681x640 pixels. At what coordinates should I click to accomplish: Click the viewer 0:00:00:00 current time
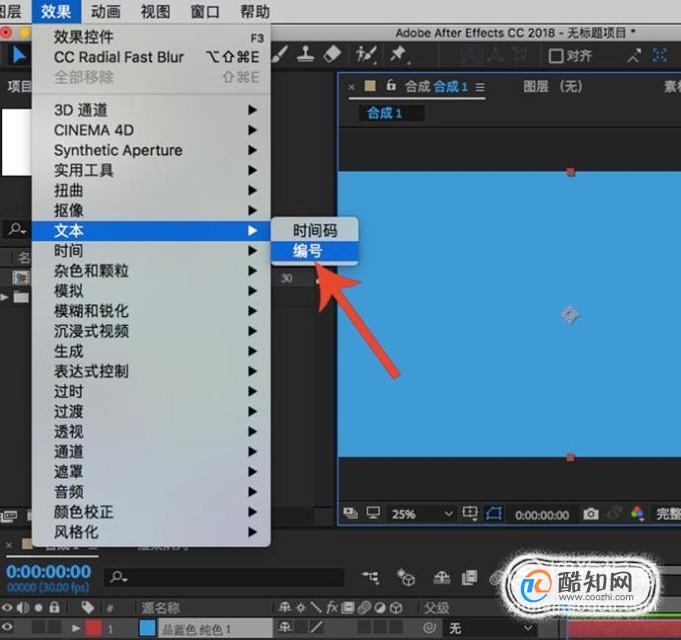[542, 515]
